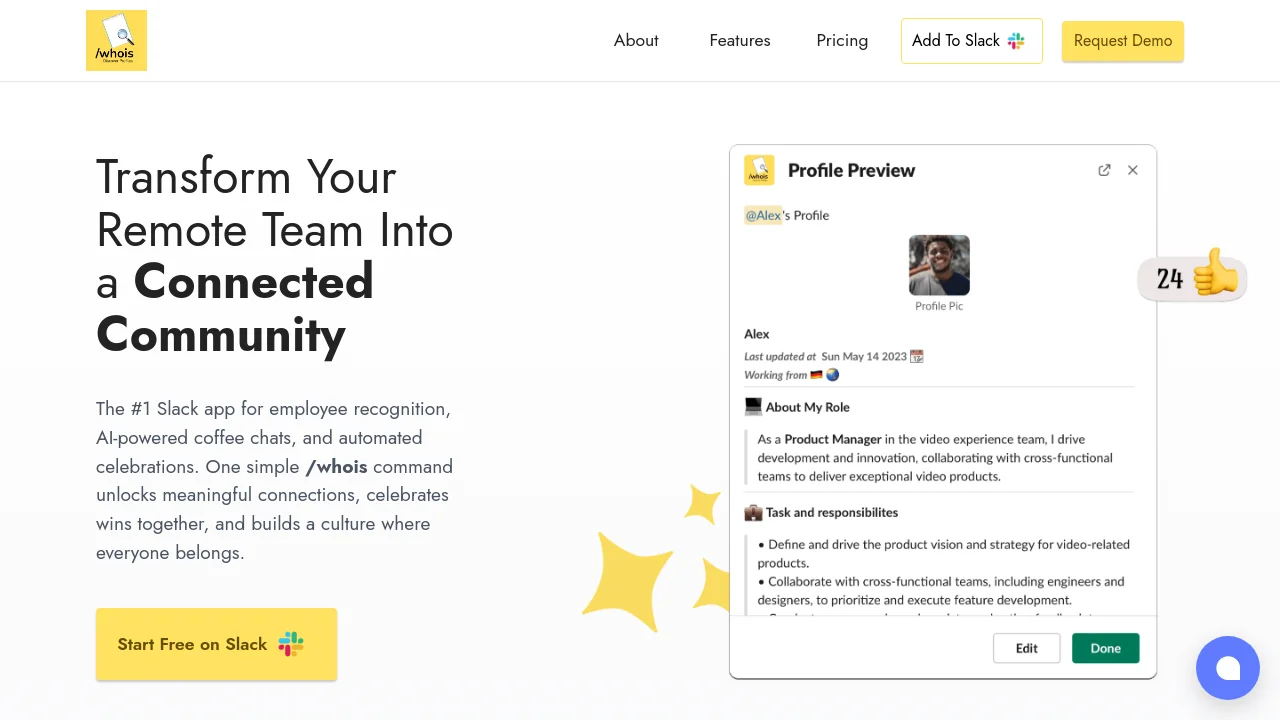Click the green Done button
Image resolution: width=1280 pixels, height=720 pixels.
tap(1106, 648)
